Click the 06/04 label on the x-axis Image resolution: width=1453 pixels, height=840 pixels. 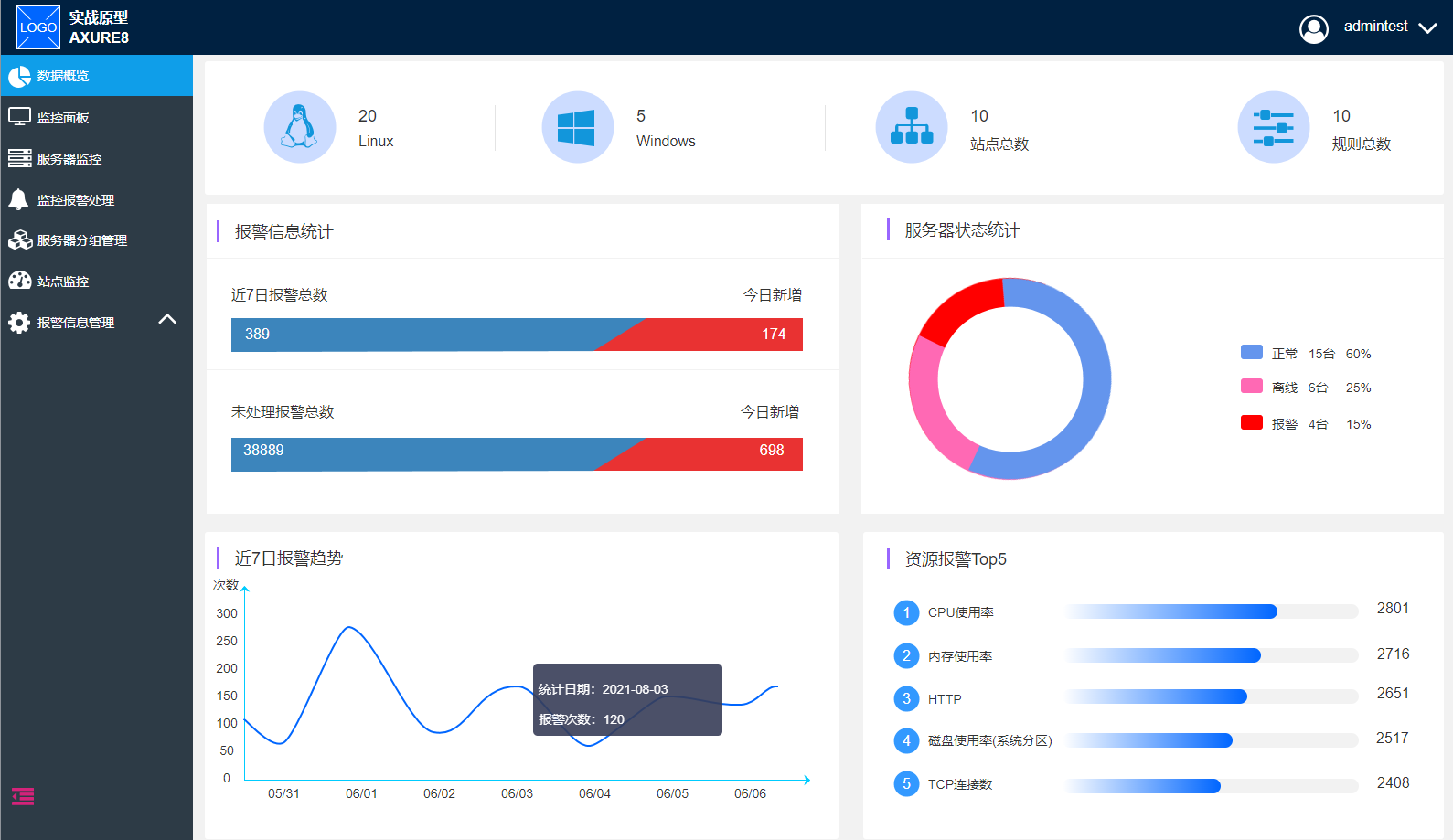pos(594,793)
